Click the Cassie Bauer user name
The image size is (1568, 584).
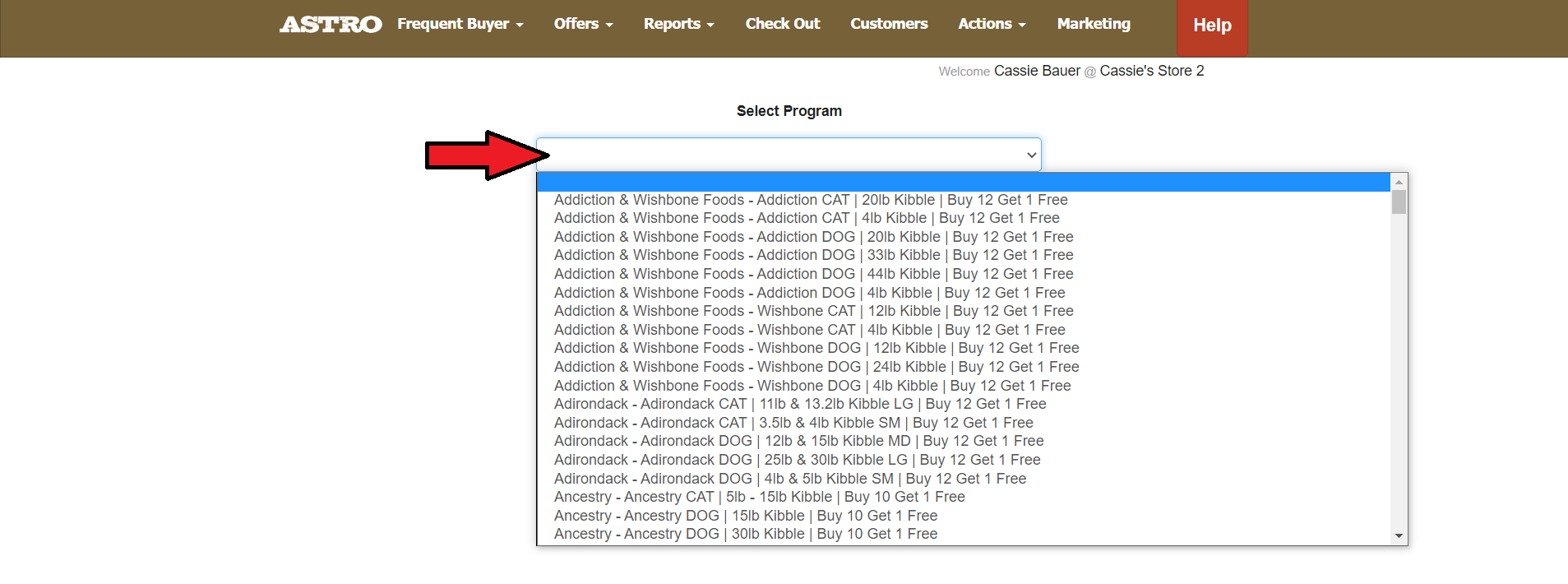click(x=1037, y=71)
